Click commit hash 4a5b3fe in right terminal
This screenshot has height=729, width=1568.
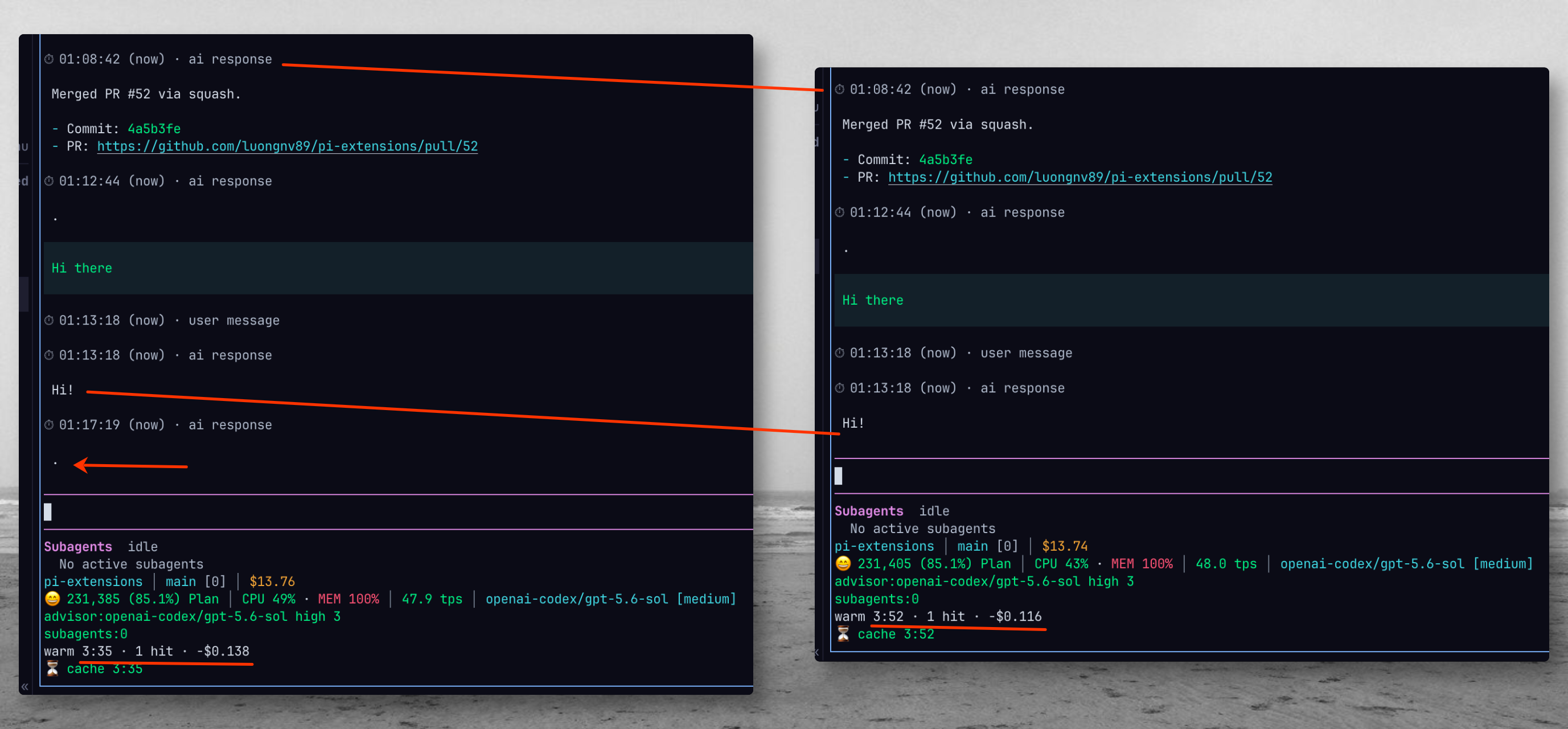point(945,159)
